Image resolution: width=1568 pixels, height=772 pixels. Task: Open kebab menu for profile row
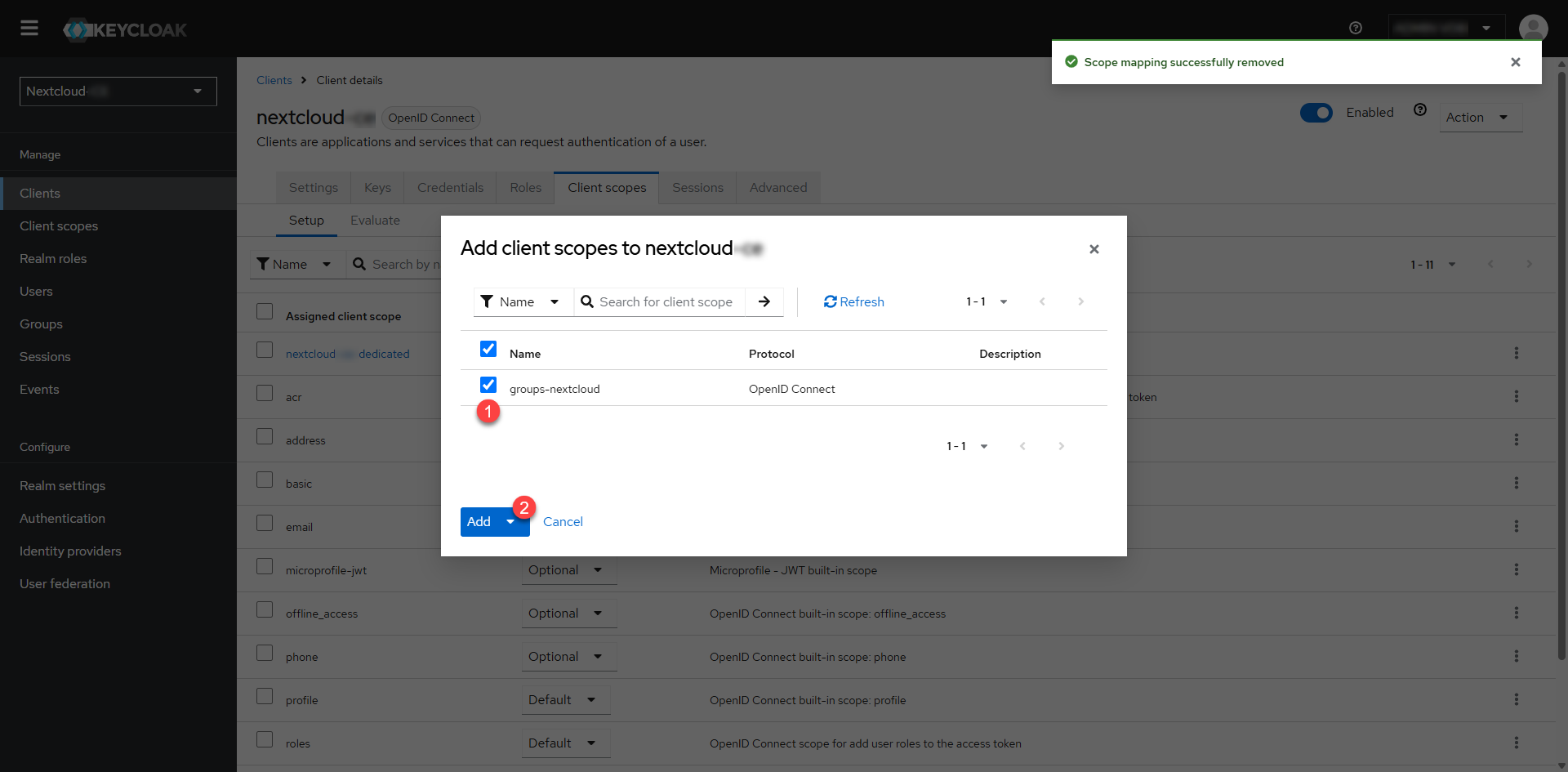[x=1517, y=699]
